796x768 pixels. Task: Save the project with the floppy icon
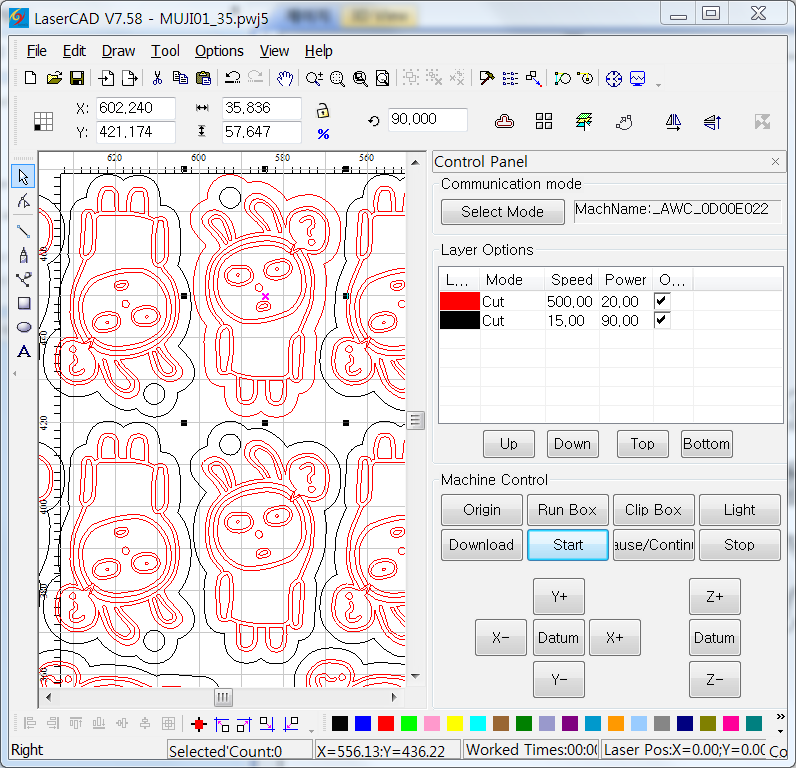77,78
